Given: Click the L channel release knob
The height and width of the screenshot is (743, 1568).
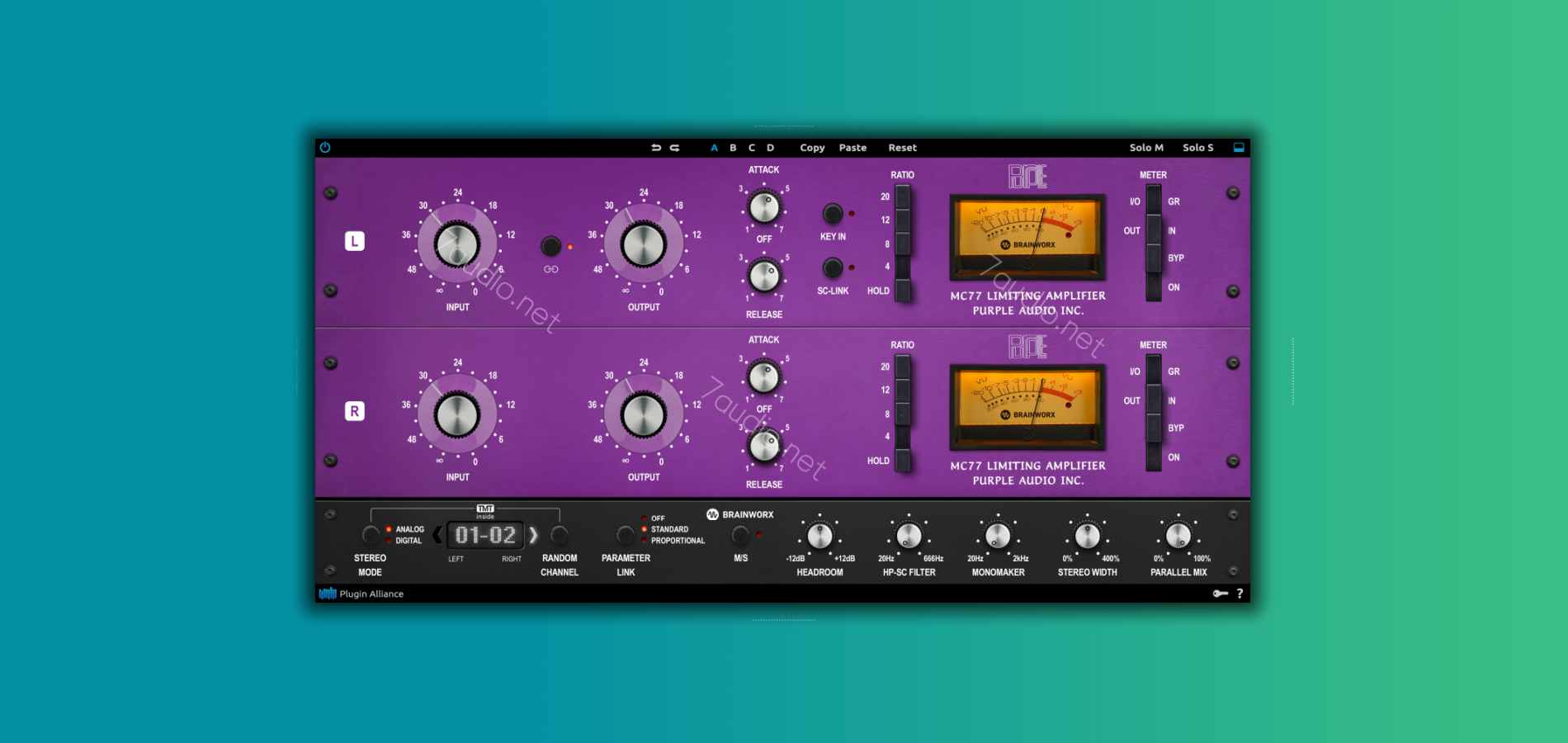Looking at the screenshot, I should (764, 276).
